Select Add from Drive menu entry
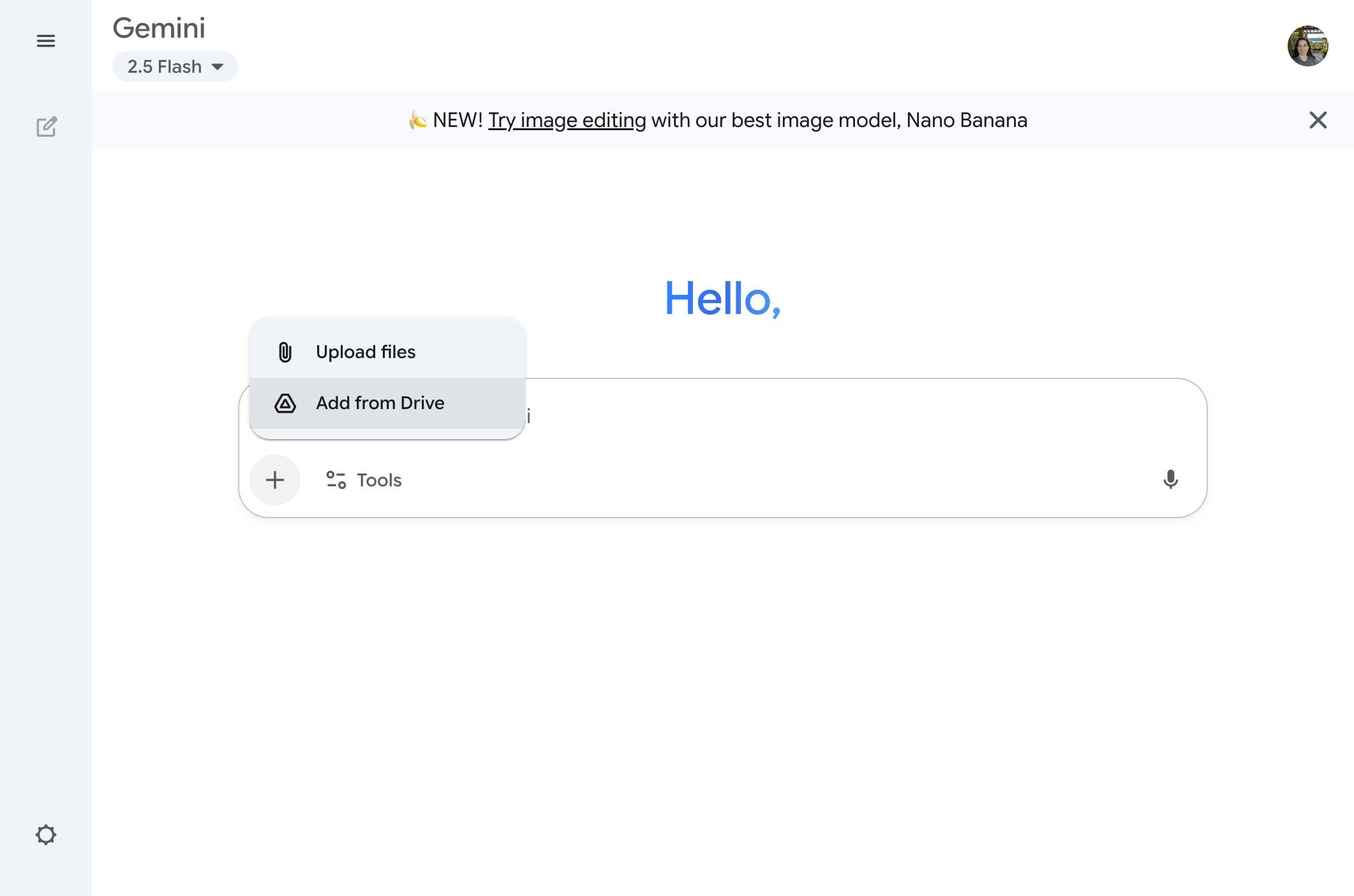Image resolution: width=1354 pixels, height=896 pixels. point(380,403)
